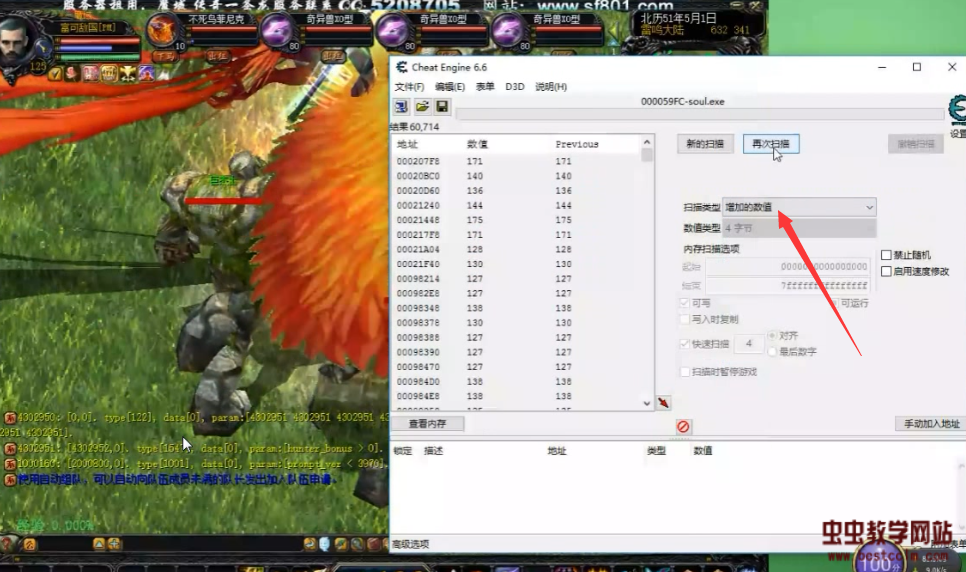Toggle the 写入时复制 checkbox

684,319
